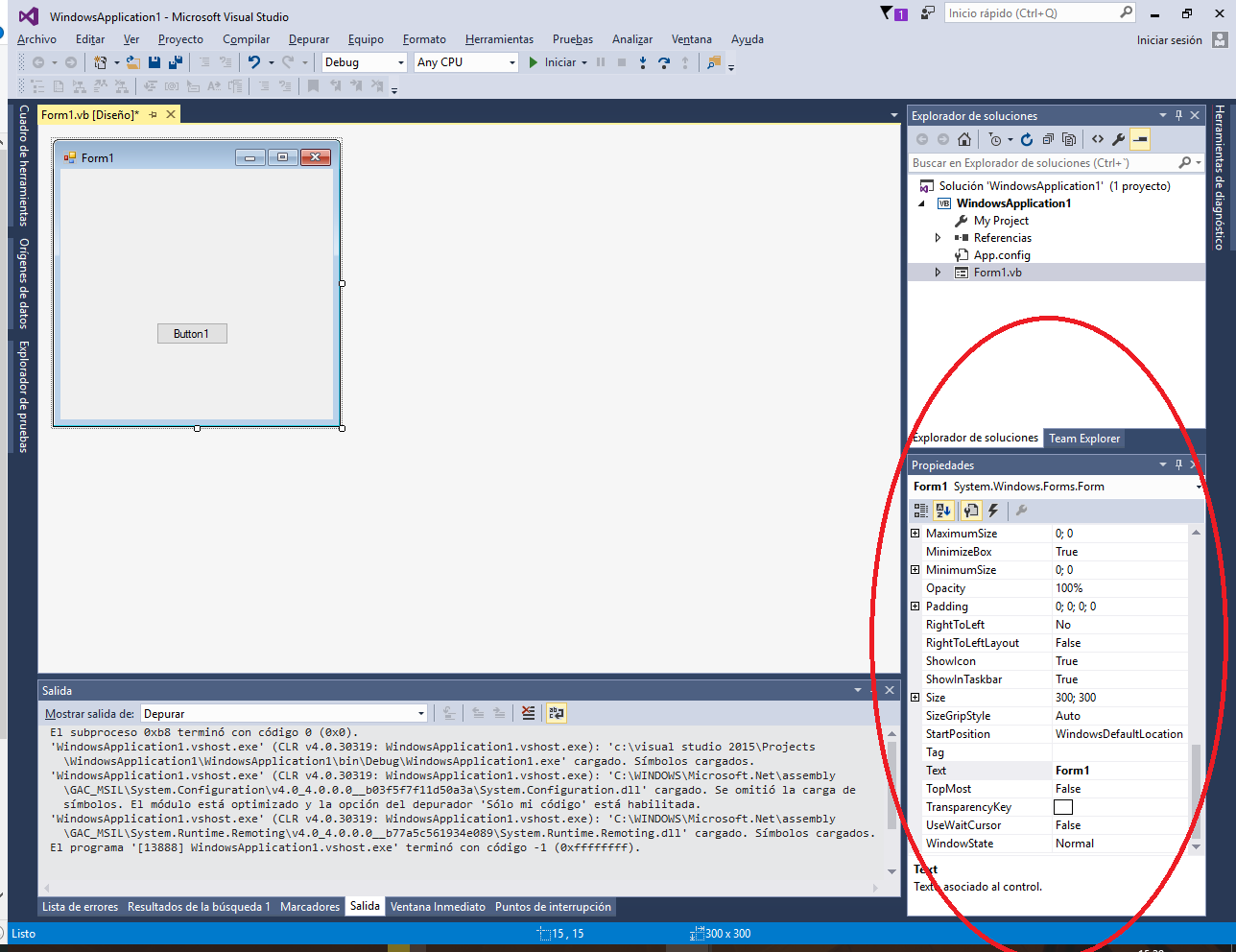The width and height of the screenshot is (1236, 952).
Task: Click the Show All Files icon
Action: [x=1069, y=139]
